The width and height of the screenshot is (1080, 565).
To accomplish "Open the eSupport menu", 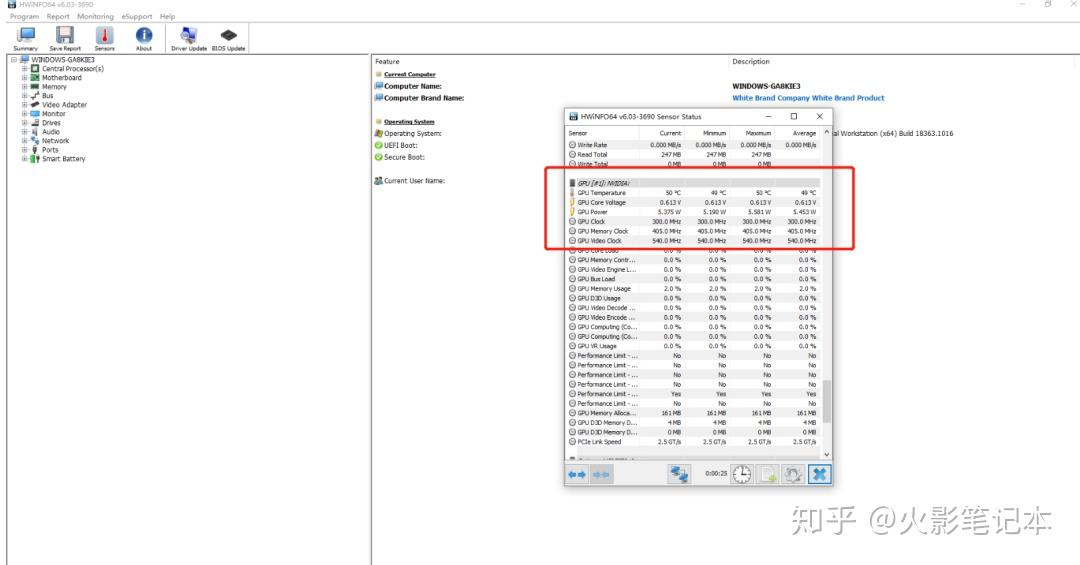I will pos(136,17).
